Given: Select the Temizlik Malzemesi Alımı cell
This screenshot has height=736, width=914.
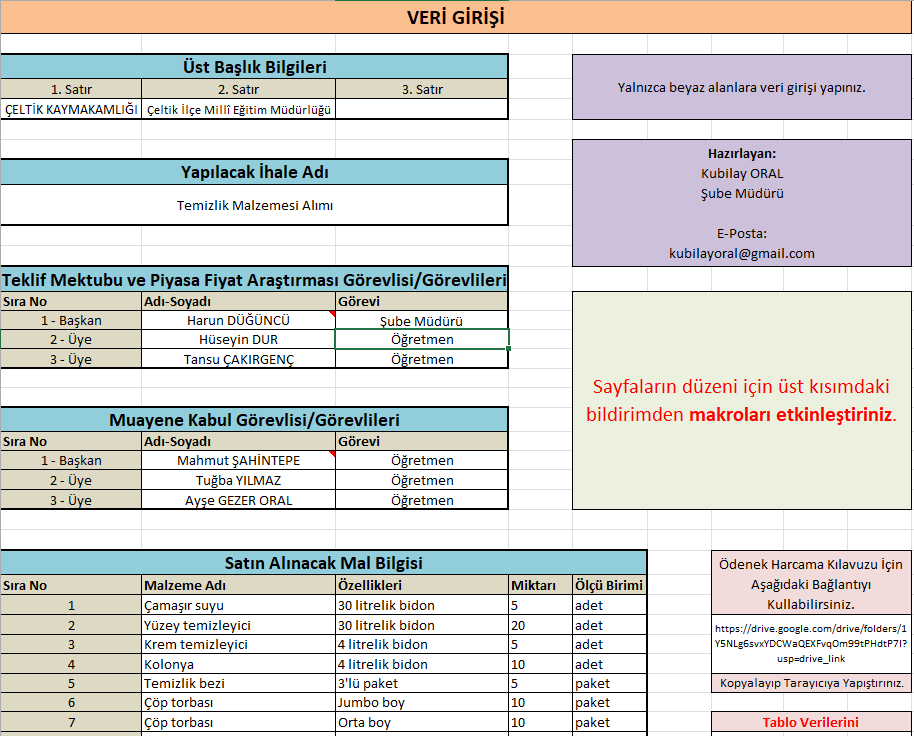Looking at the screenshot, I should pyautogui.click(x=254, y=205).
